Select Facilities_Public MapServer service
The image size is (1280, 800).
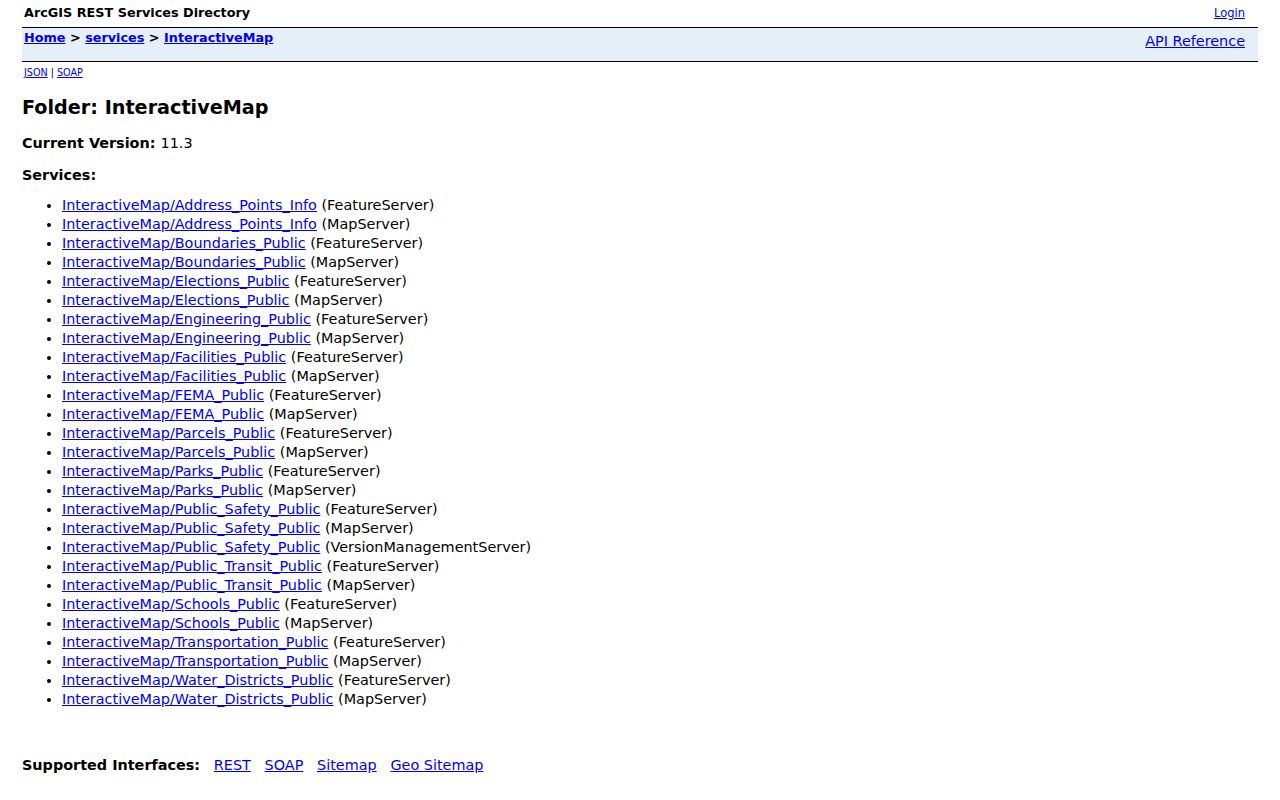tap(174, 376)
